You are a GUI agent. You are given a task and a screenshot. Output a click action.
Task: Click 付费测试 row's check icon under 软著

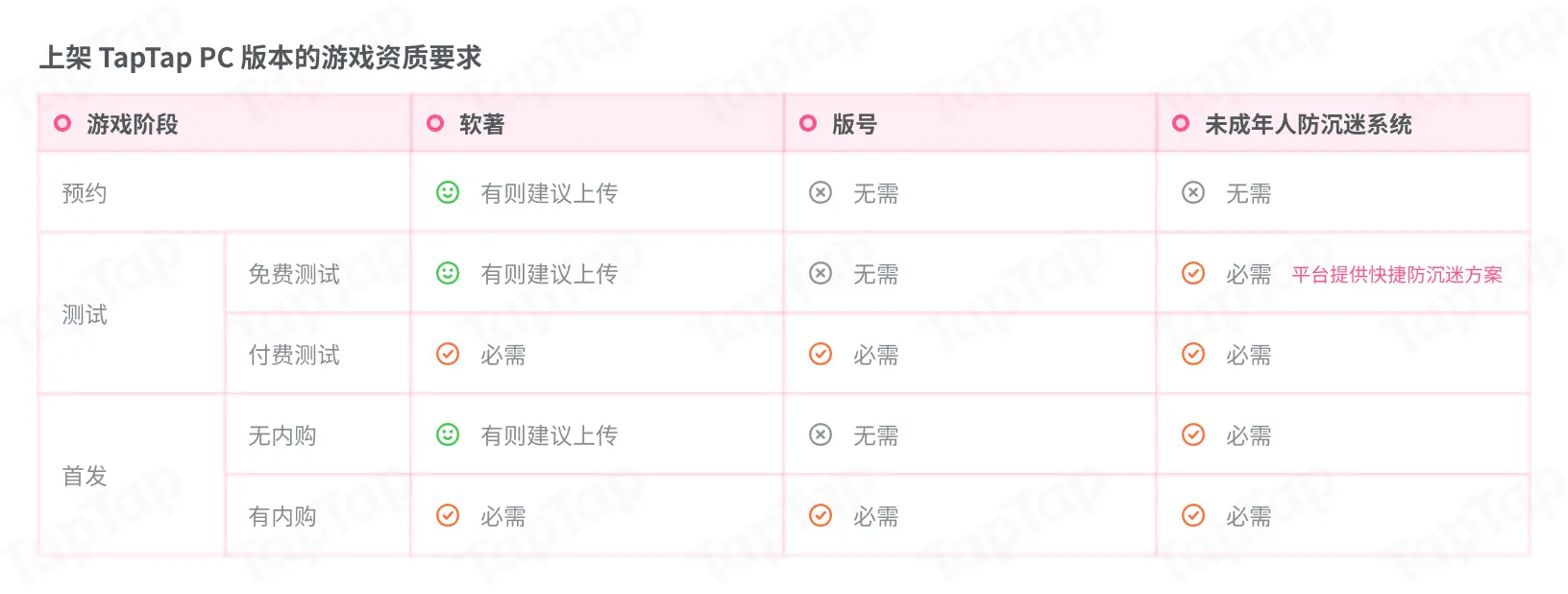448,354
